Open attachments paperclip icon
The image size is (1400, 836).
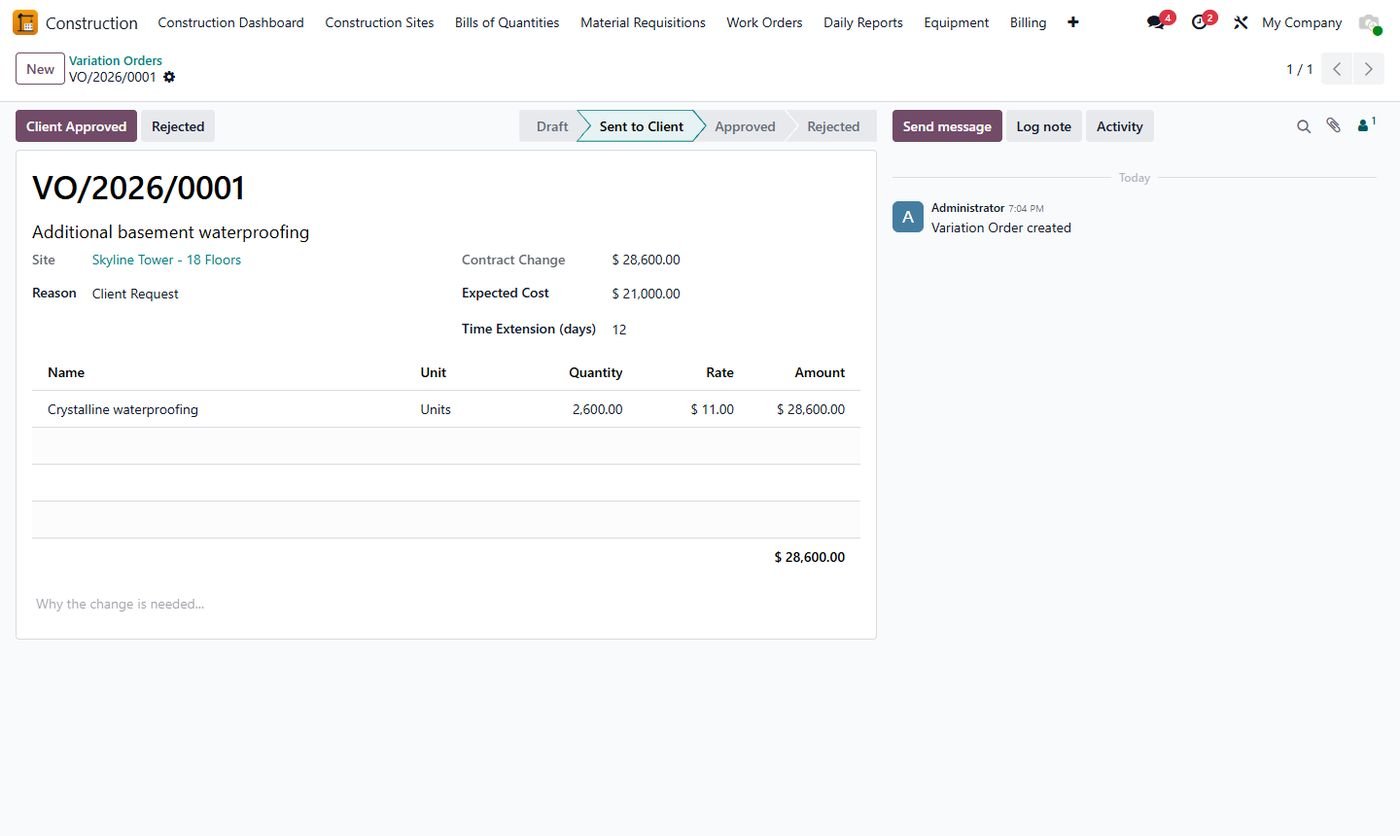pos(1333,126)
